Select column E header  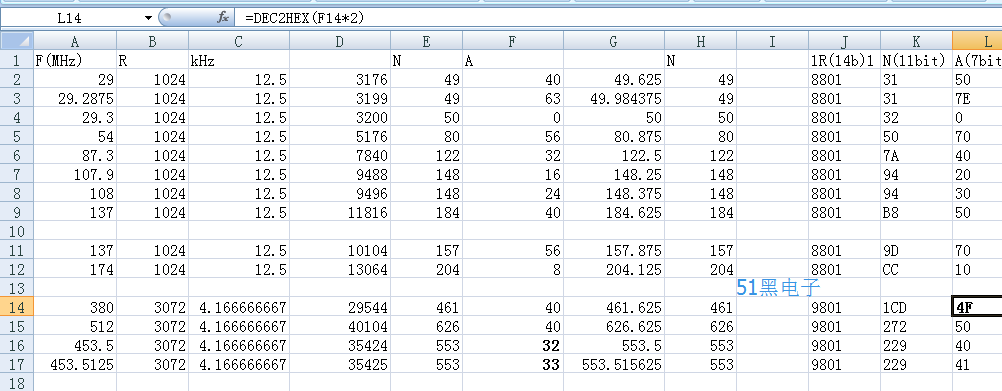click(426, 42)
